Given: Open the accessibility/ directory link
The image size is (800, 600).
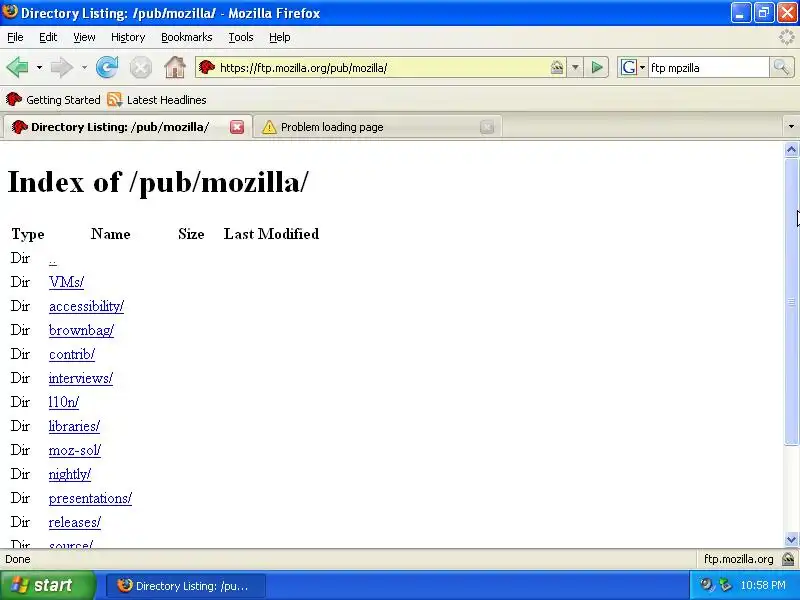Looking at the screenshot, I should pos(86,306).
